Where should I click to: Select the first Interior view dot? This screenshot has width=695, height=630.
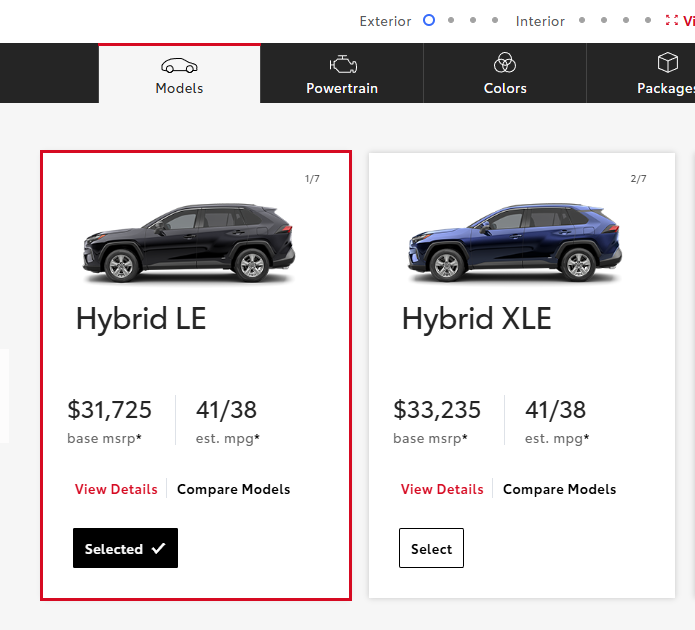(x=582, y=20)
